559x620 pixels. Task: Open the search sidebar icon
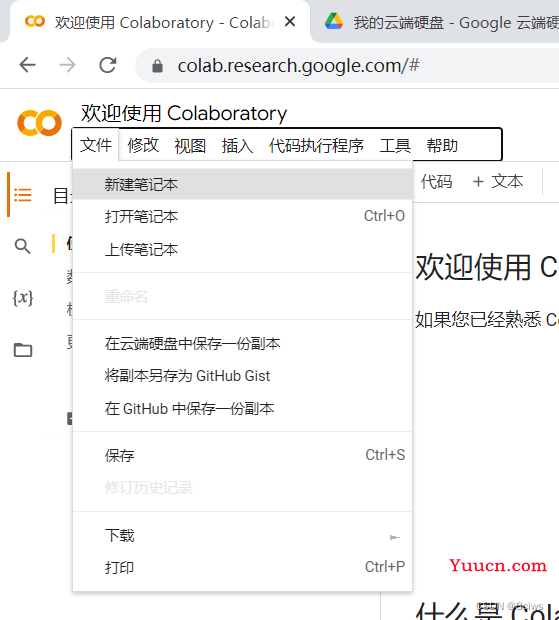(23, 246)
